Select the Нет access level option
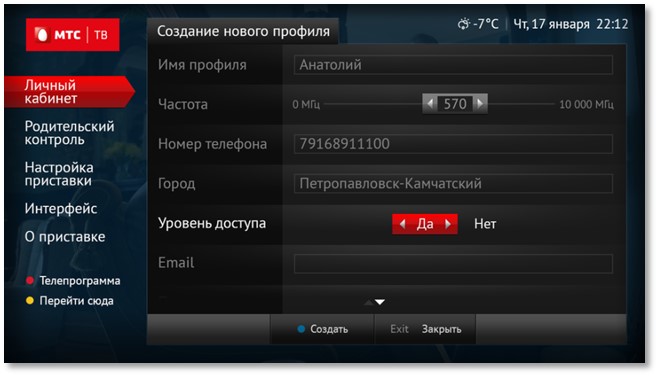 point(485,224)
